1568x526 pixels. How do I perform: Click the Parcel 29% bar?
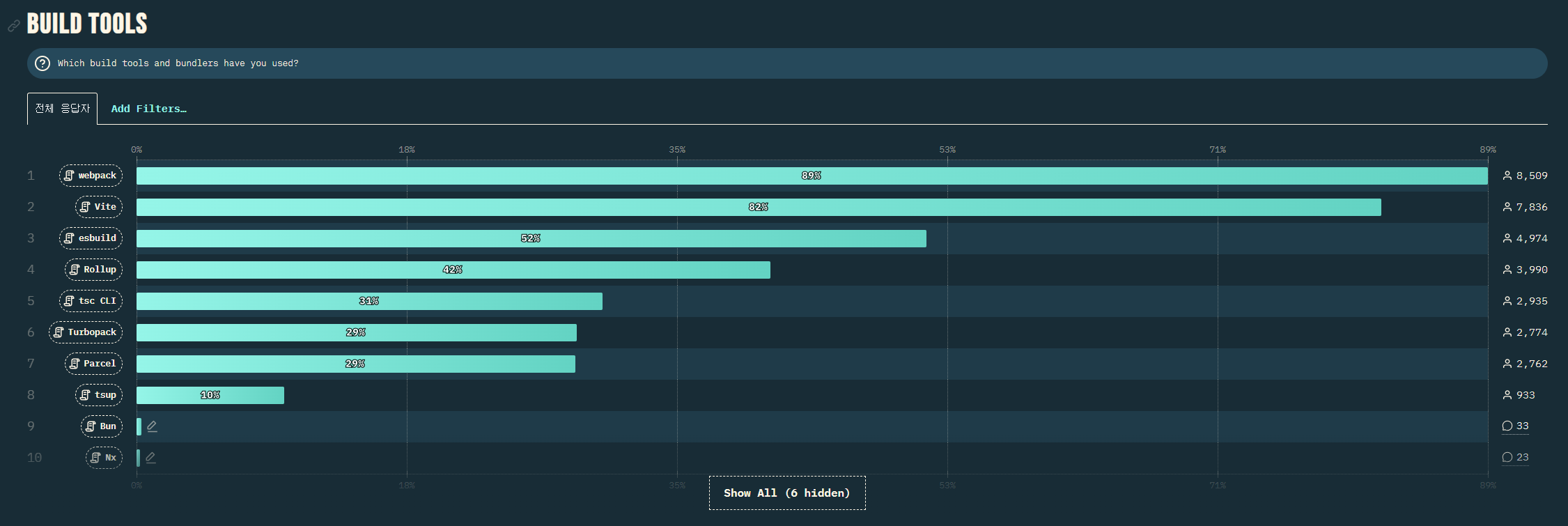click(x=356, y=364)
